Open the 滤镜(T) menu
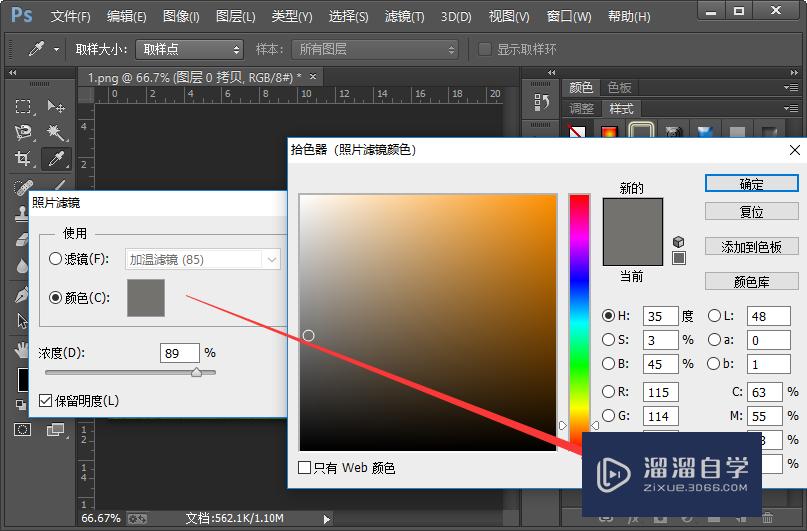This screenshot has width=807, height=531. [x=405, y=16]
